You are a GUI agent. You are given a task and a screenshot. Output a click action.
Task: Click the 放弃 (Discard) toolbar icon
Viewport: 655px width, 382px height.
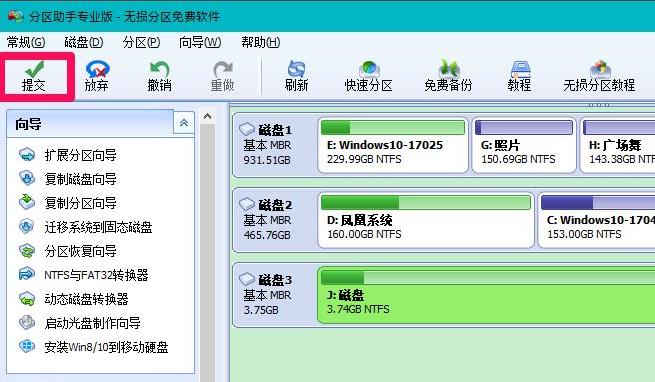[97, 69]
